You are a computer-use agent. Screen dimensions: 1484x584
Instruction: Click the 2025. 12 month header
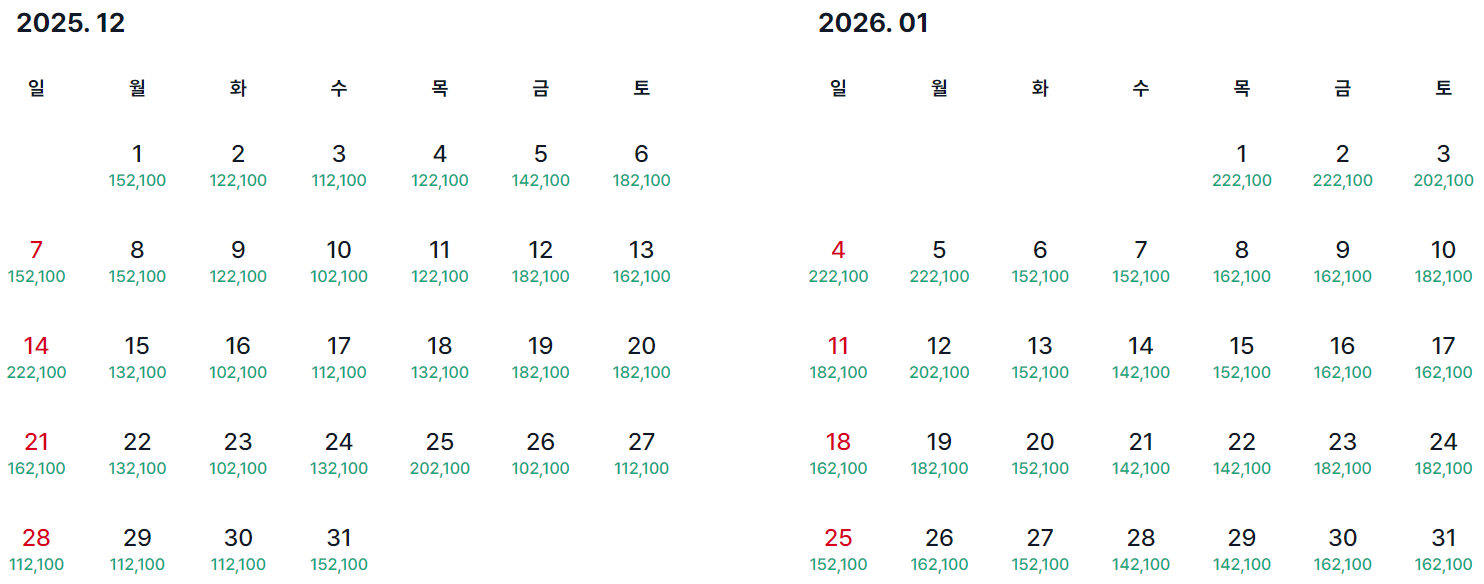click(x=69, y=22)
